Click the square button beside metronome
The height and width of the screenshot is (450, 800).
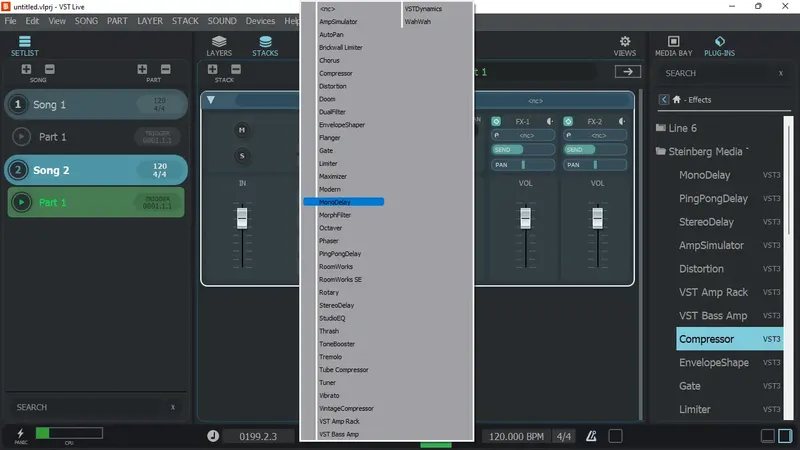point(615,436)
